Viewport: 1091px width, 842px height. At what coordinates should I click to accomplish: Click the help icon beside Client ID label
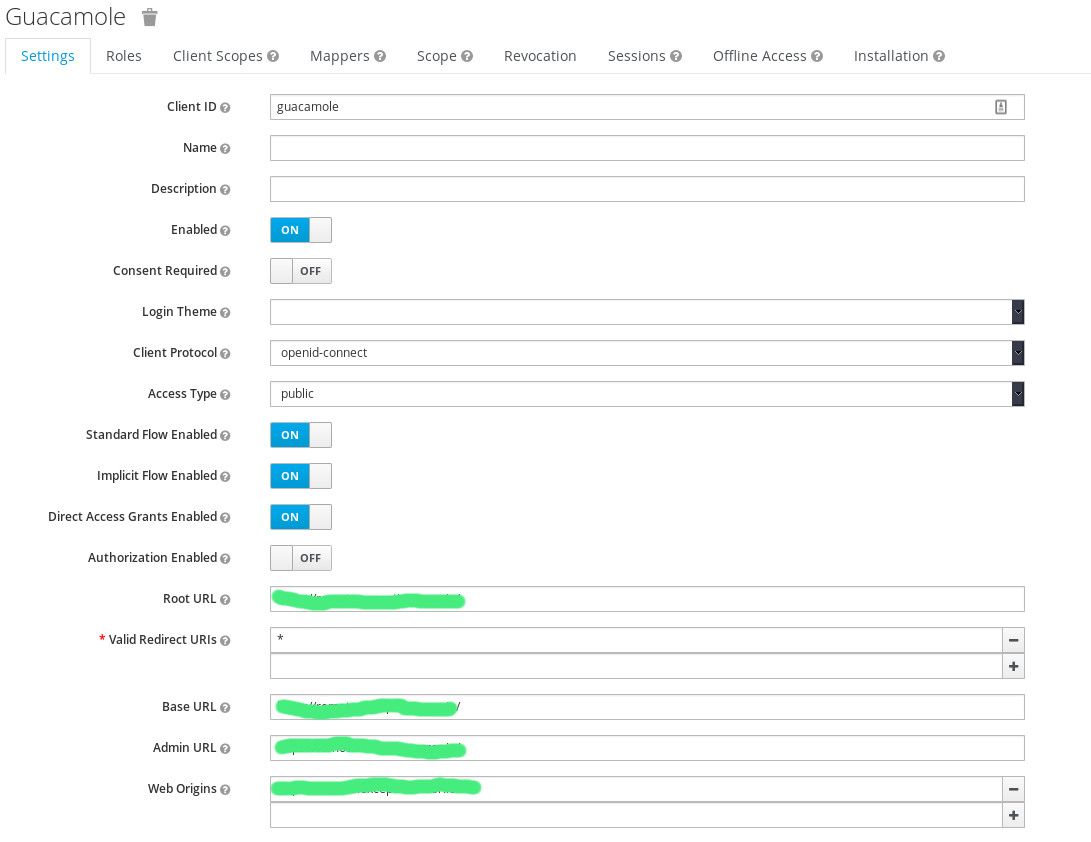click(x=225, y=108)
